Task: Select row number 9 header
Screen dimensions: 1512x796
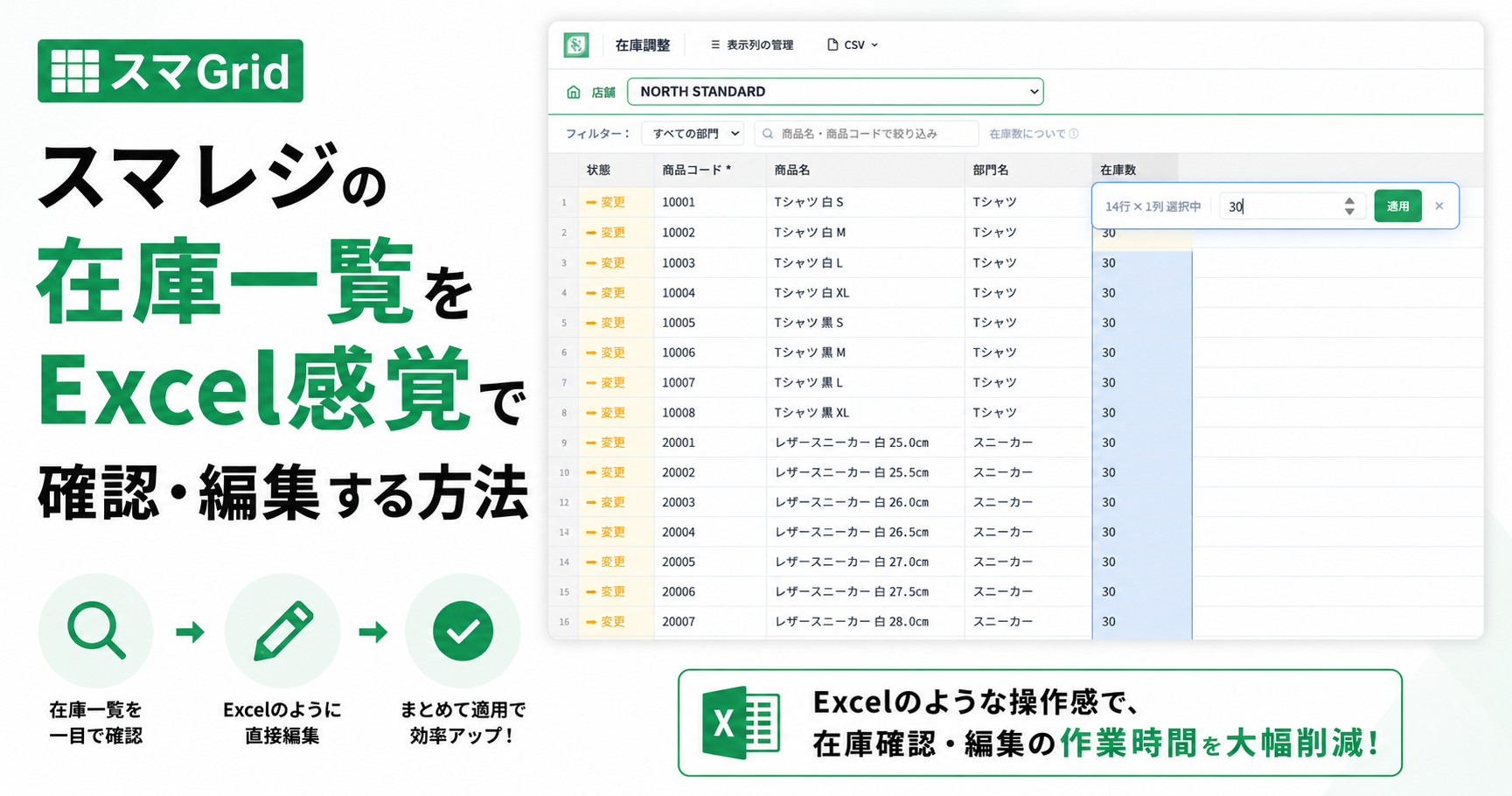Action: click(x=564, y=442)
